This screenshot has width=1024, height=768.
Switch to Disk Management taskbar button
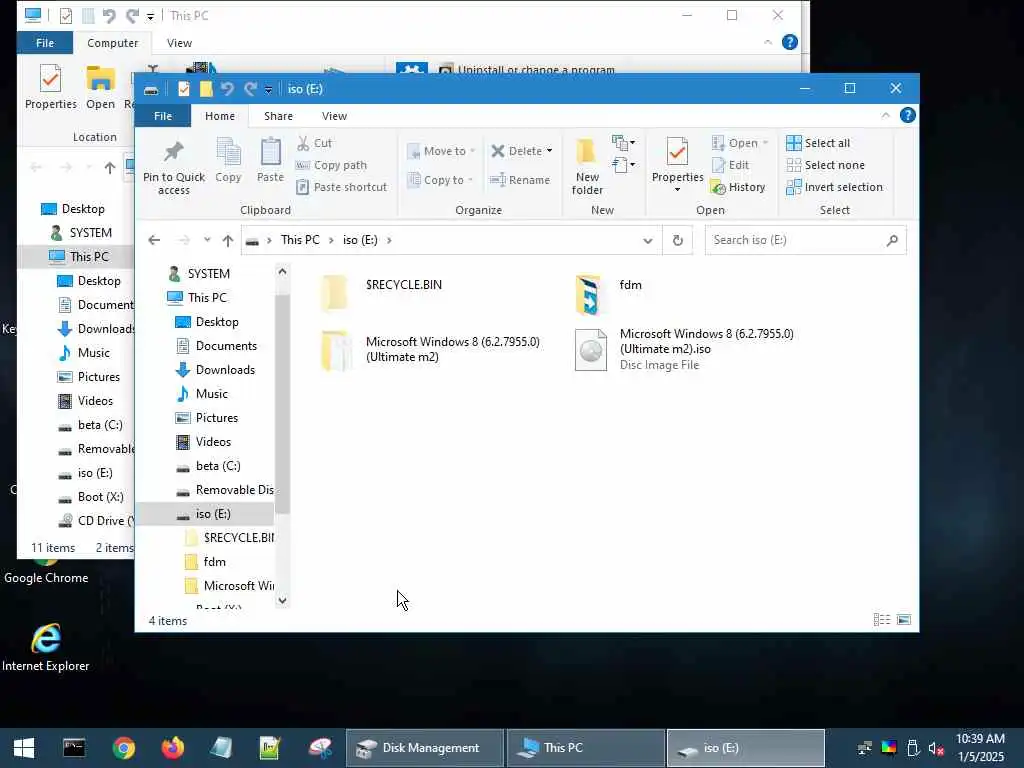point(424,748)
